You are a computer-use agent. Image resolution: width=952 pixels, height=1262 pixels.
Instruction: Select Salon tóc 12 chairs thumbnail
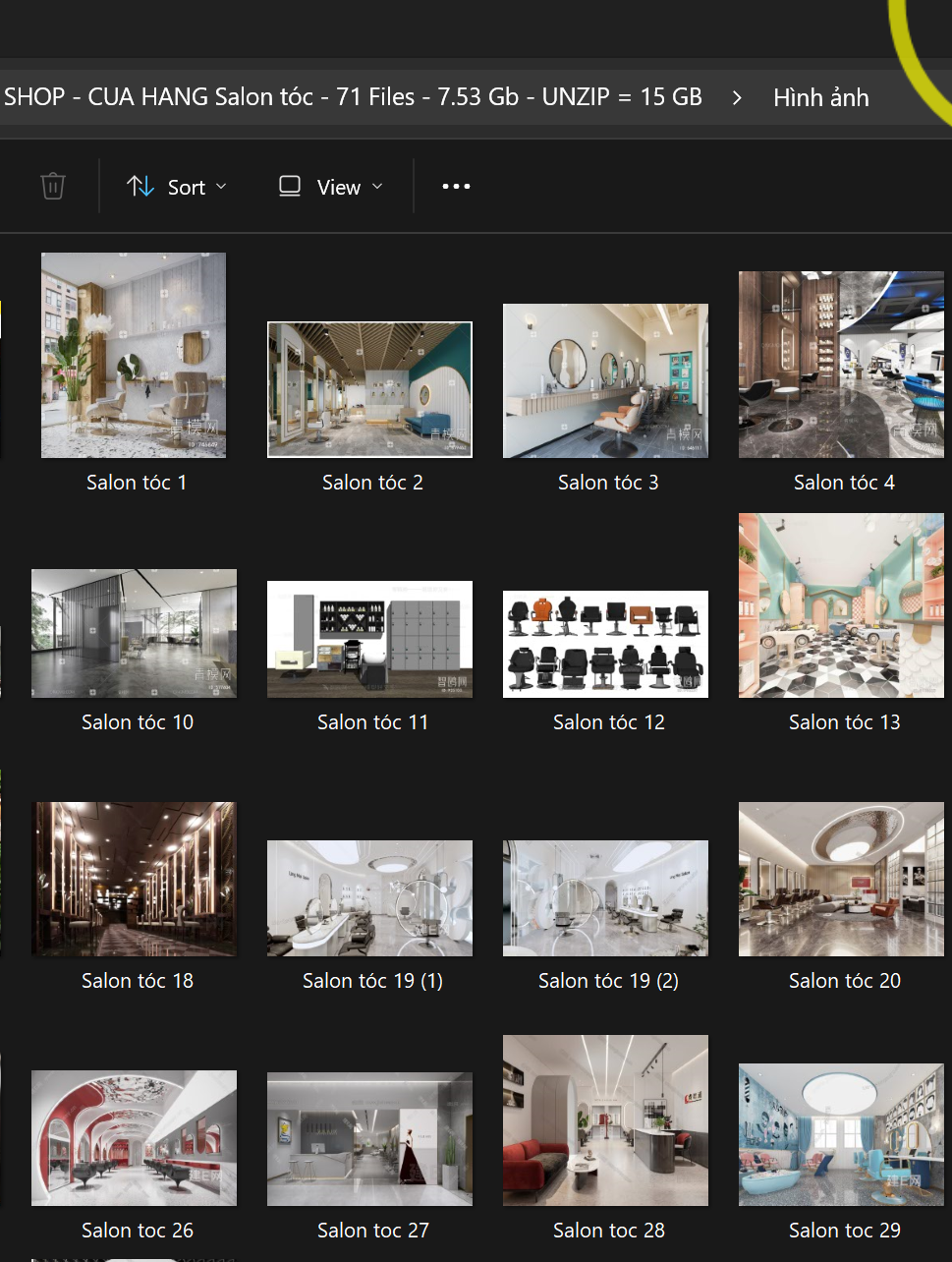pos(605,644)
